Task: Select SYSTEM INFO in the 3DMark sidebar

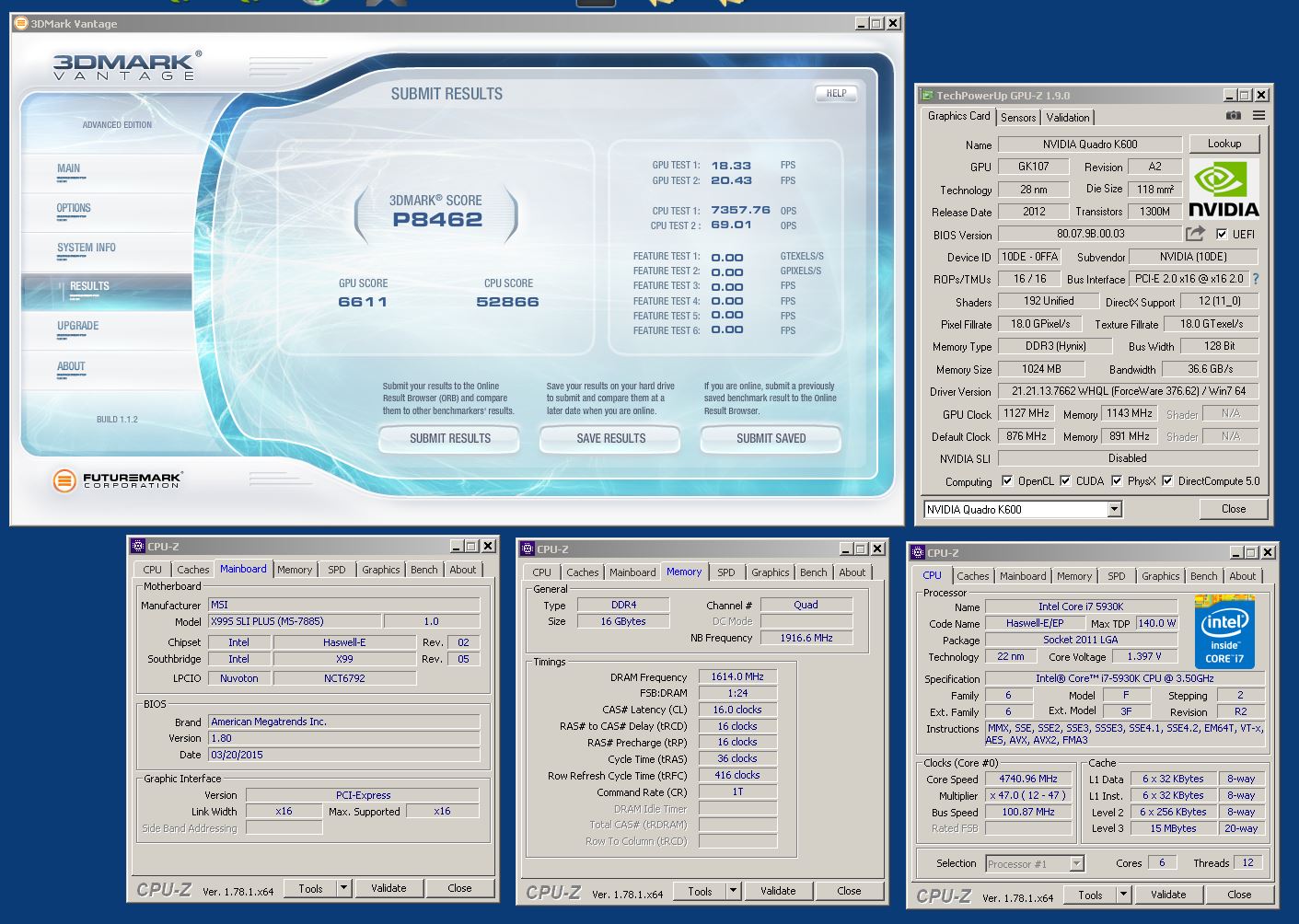Action: coord(87,248)
